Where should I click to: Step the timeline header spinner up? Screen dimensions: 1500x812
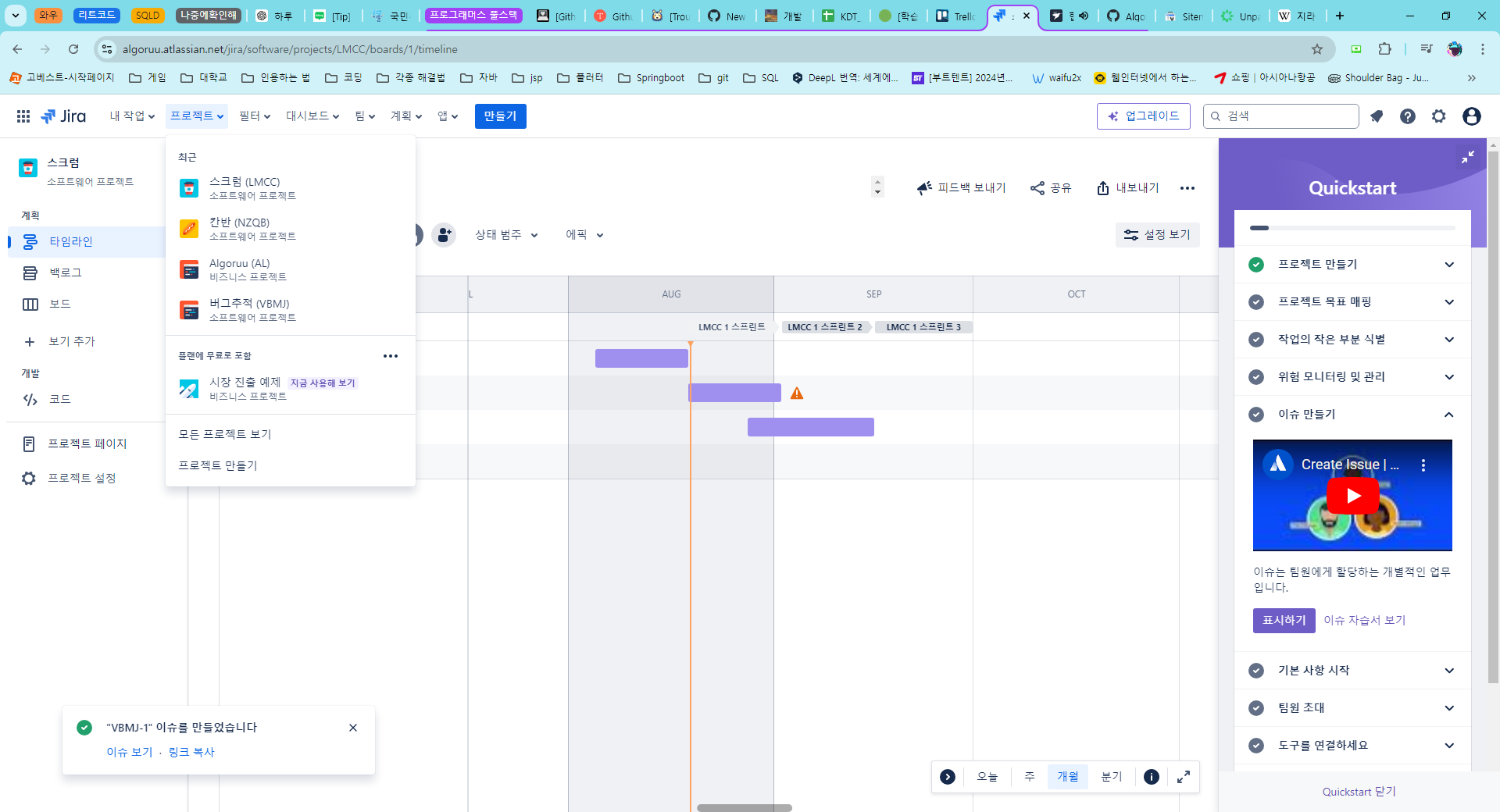coord(877,181)
